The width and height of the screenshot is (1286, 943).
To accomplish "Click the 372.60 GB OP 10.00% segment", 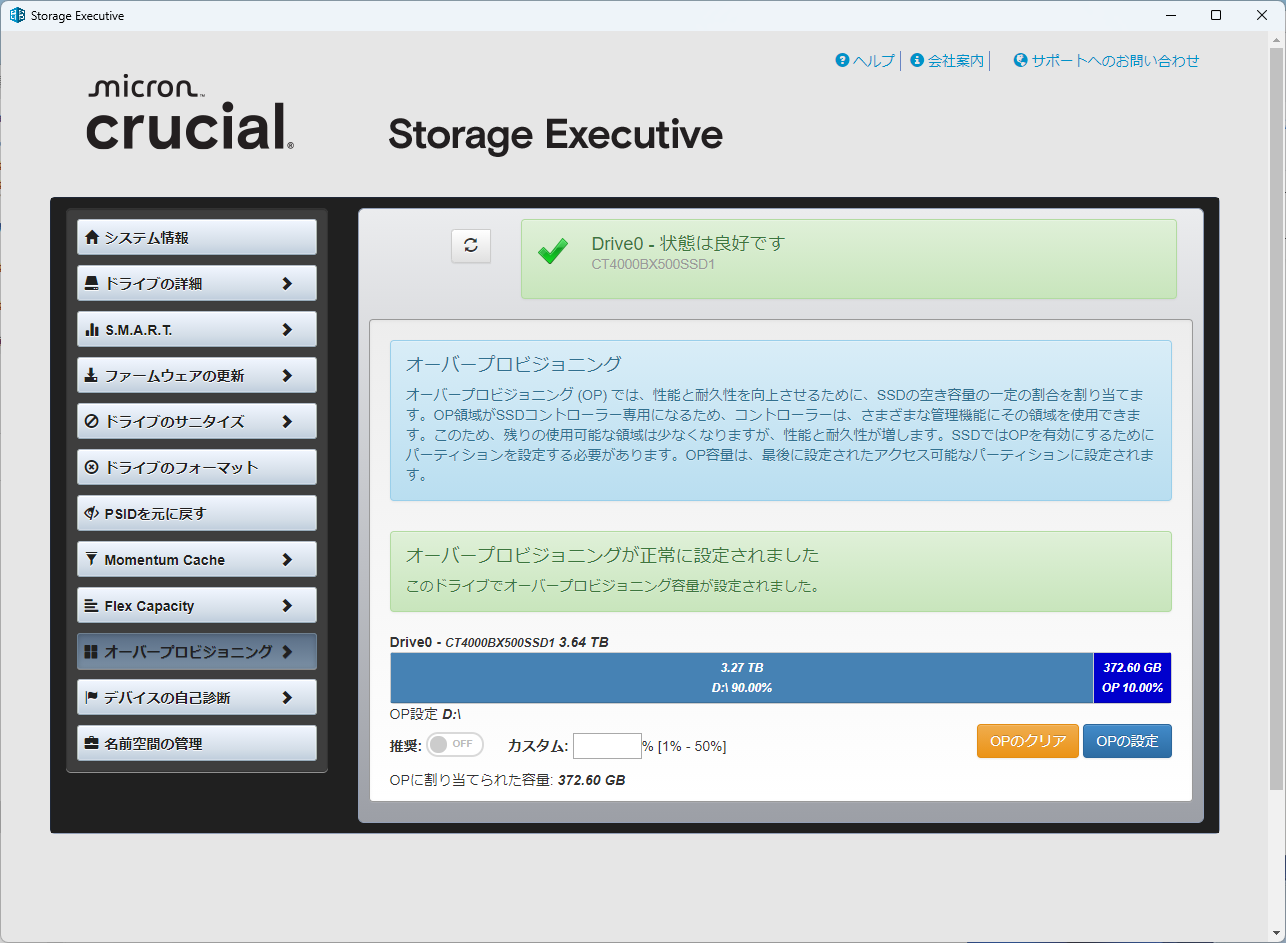I will [1133, 678].
